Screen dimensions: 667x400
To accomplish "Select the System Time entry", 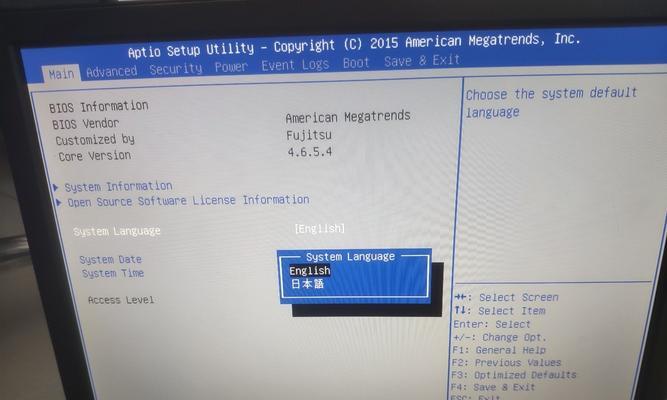I will click(x=113, y=273).
